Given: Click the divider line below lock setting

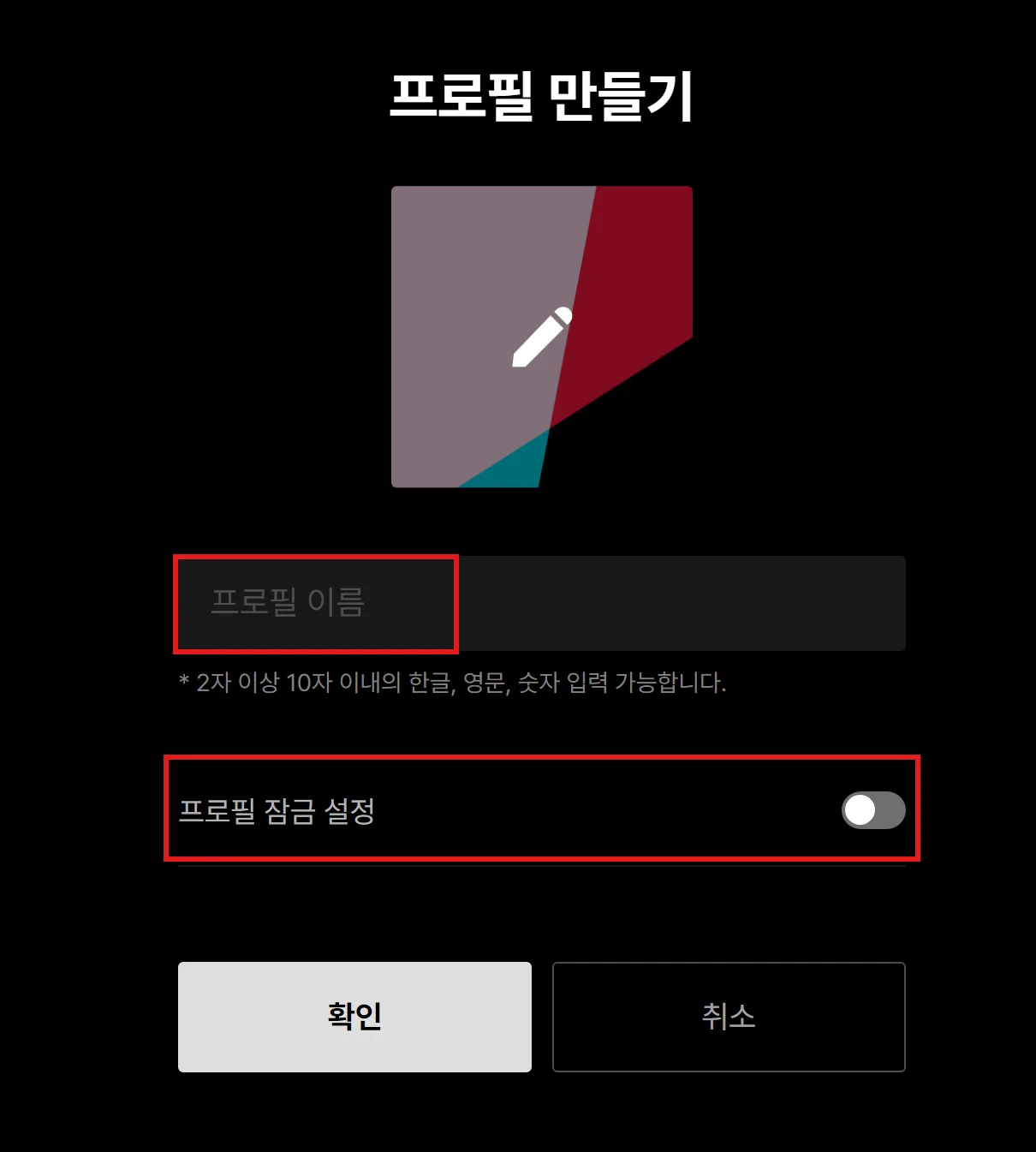Looking at the screenshot, I should pyautogui.click(x=542, y=866).
